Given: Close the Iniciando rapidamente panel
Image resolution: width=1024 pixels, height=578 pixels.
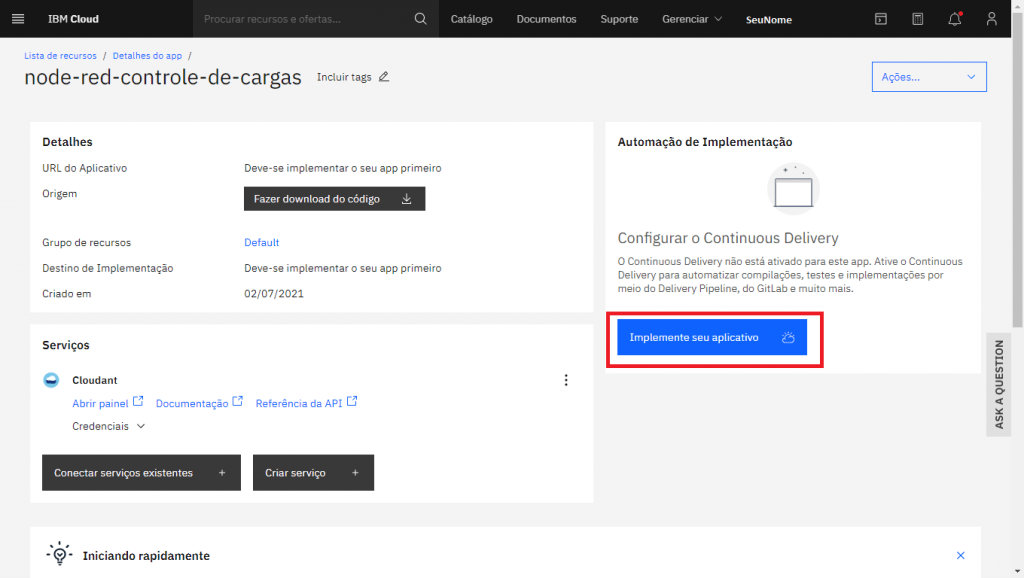Looking at the screenshot, I should [961, 555].
